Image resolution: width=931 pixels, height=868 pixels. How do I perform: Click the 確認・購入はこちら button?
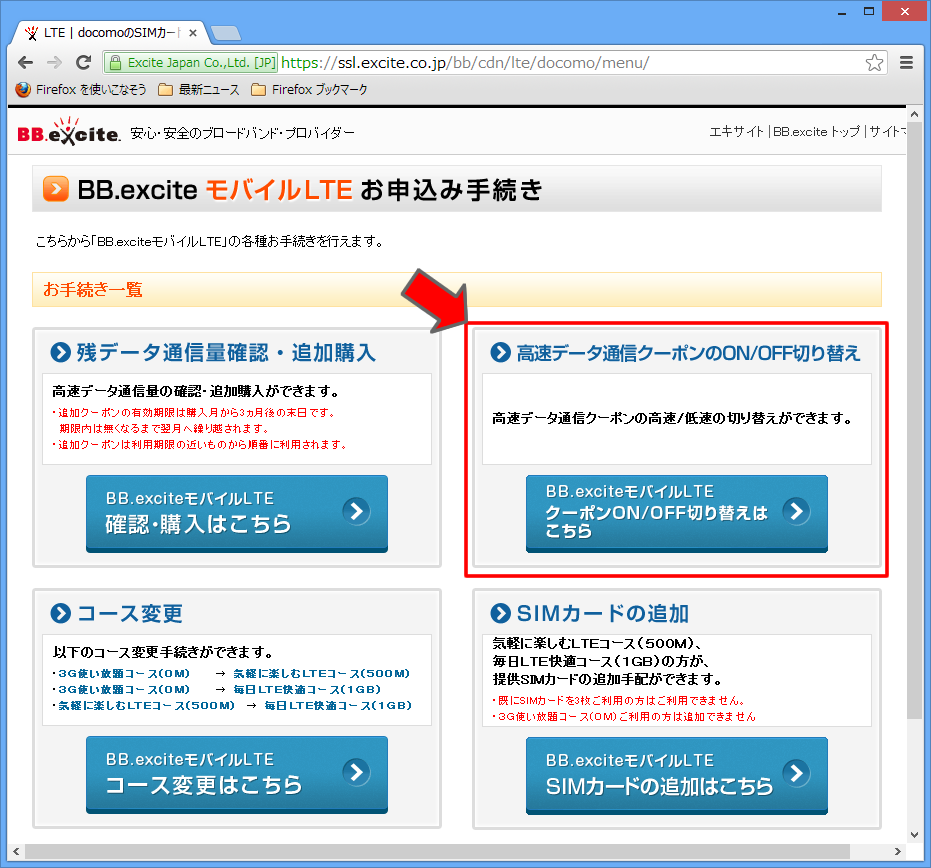coord(237,514)
